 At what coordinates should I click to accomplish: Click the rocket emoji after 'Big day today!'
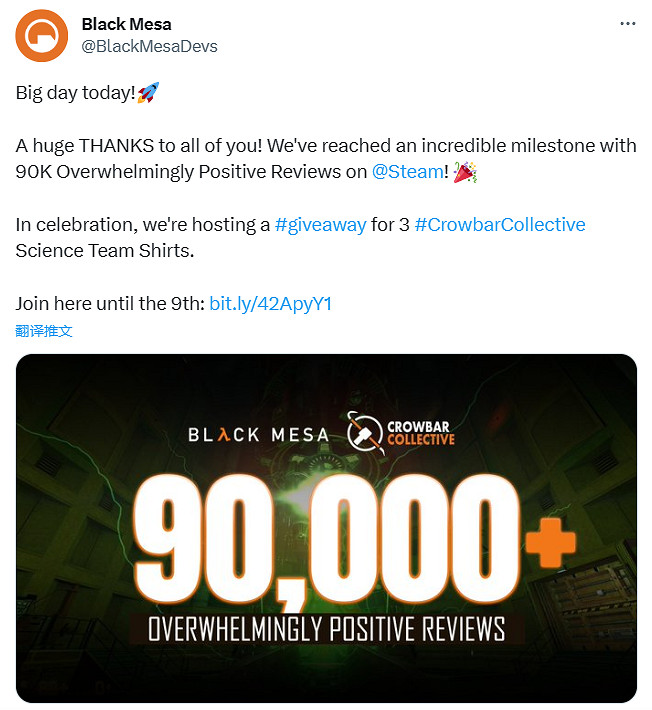click(x=149, y=92)
